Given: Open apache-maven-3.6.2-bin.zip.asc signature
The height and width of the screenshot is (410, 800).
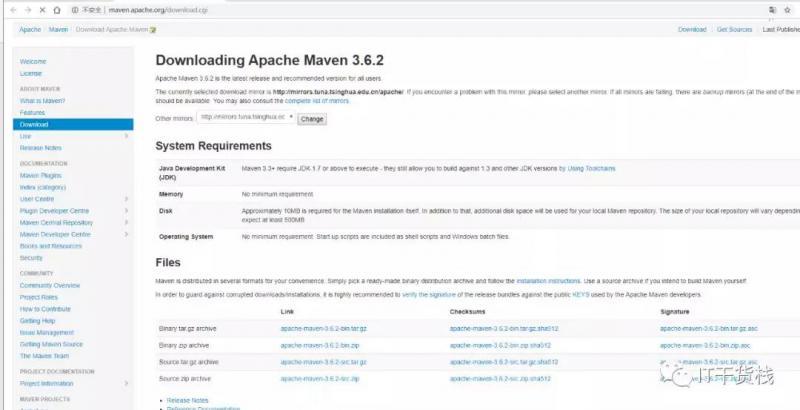Looking at the screenshot, I should (705, 346).
